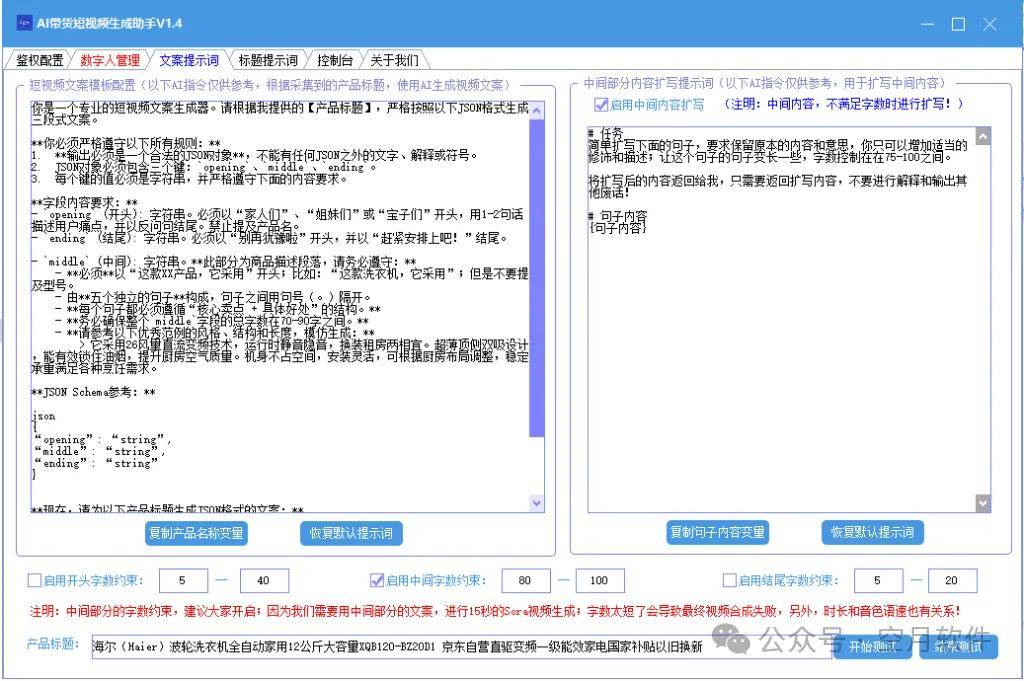Toggle 启用中间字数约束 checkbox

coord(377,580)
